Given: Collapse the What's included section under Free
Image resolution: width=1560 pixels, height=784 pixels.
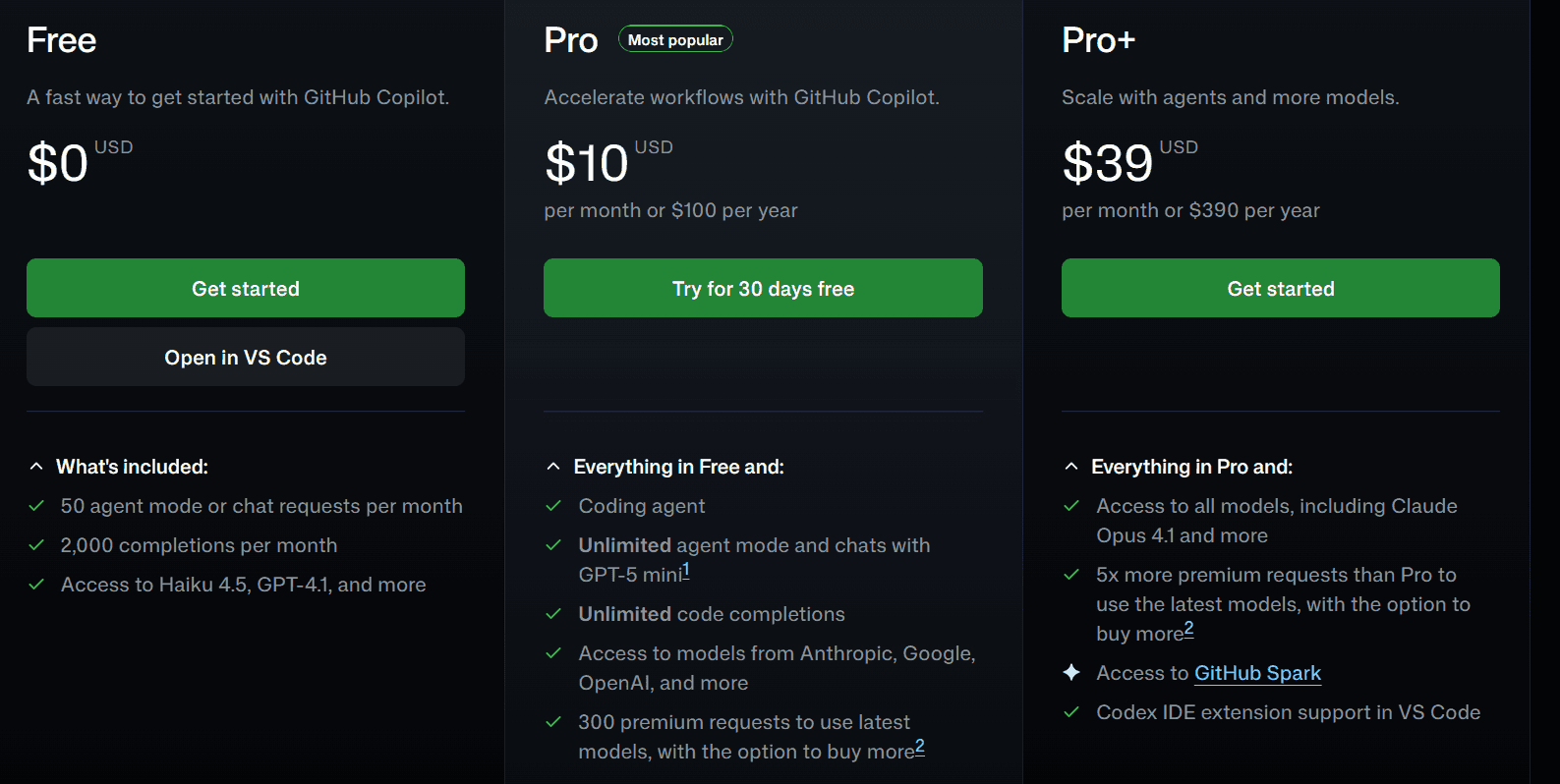Looking at the screenshot, I should point(37,466).
